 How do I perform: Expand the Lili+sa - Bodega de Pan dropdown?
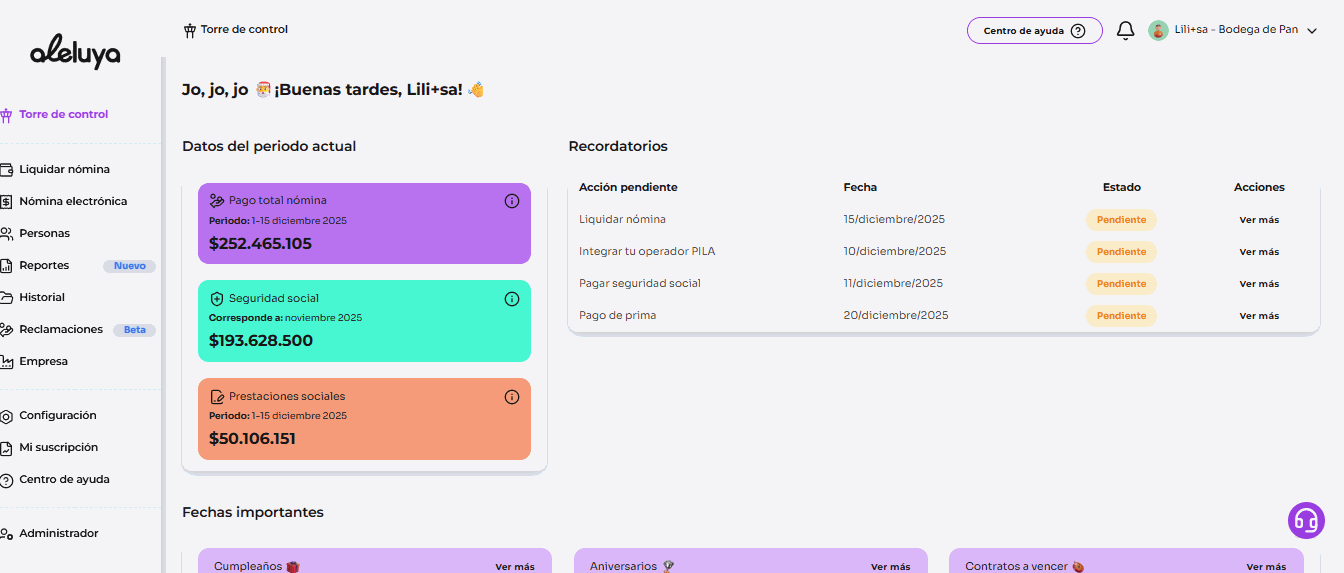tap(1312, 31)
